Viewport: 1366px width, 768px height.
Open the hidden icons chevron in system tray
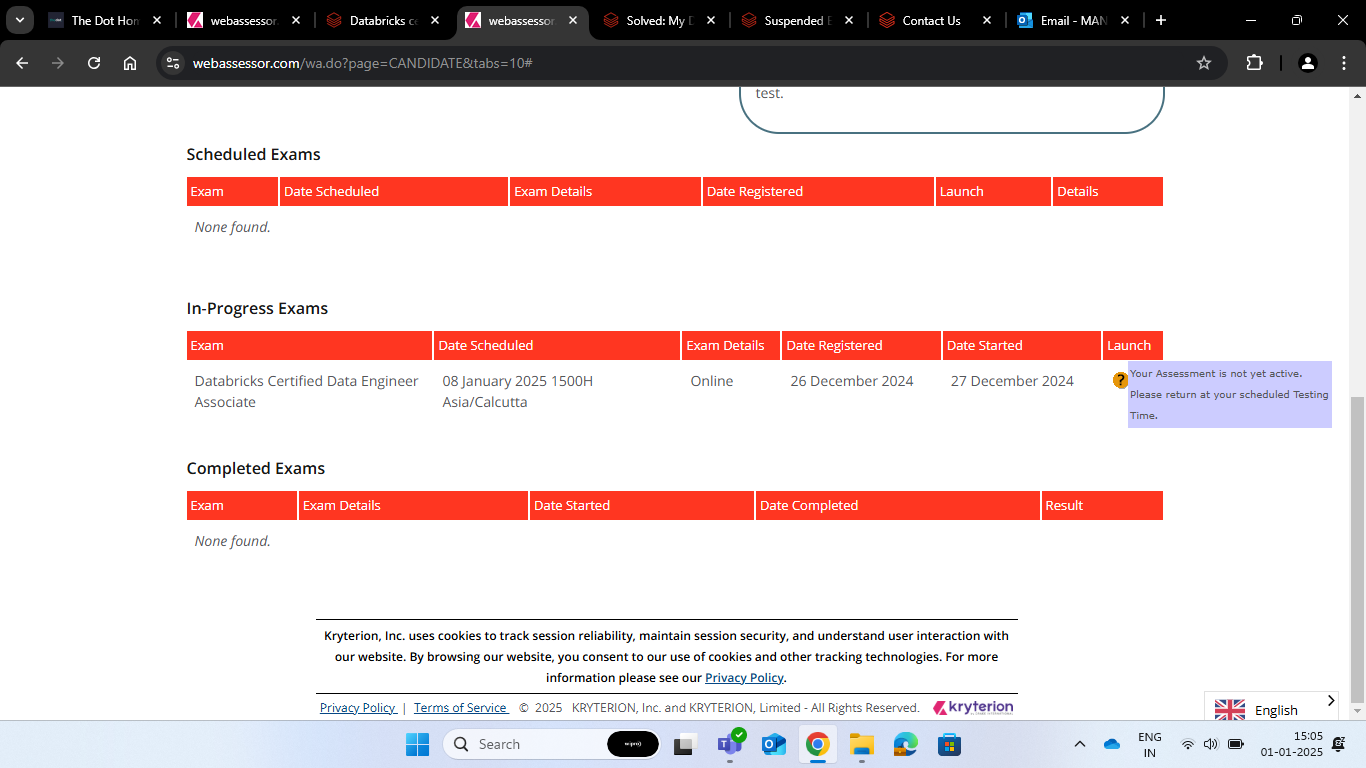1079,744
